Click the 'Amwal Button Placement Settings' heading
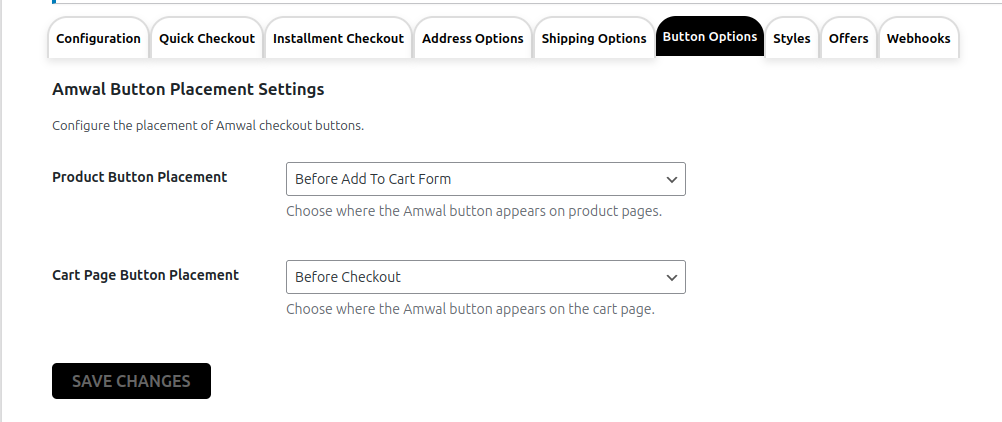The width and height of the screenshot is (1002, 422). click(188, 89)
